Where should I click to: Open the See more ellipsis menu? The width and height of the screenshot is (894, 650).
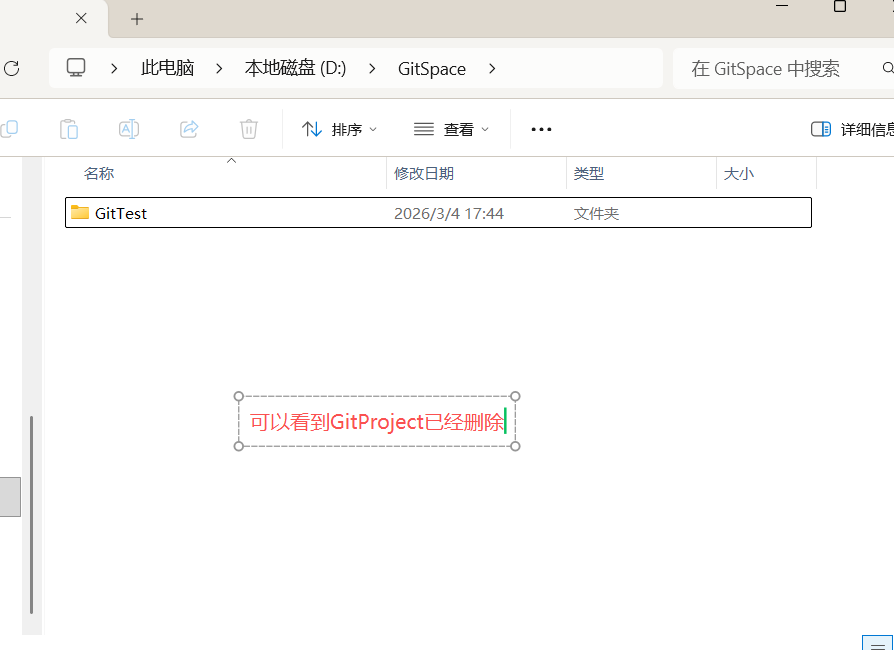(541, 129)
